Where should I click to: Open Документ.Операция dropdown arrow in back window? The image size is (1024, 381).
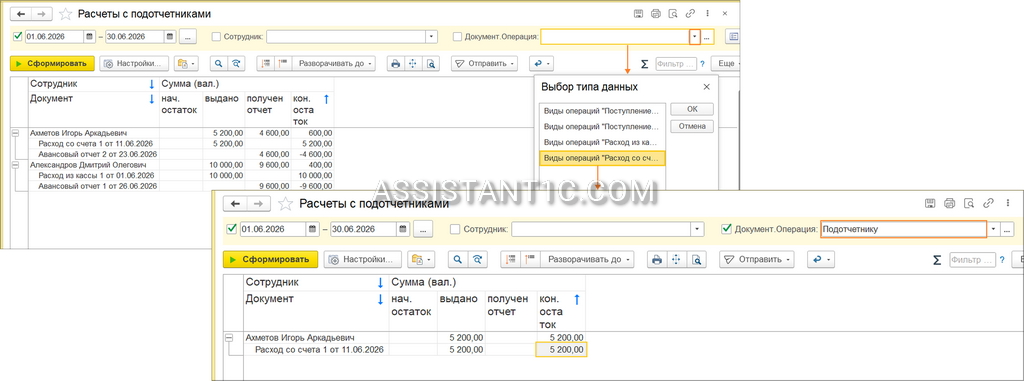pos(695,37)
